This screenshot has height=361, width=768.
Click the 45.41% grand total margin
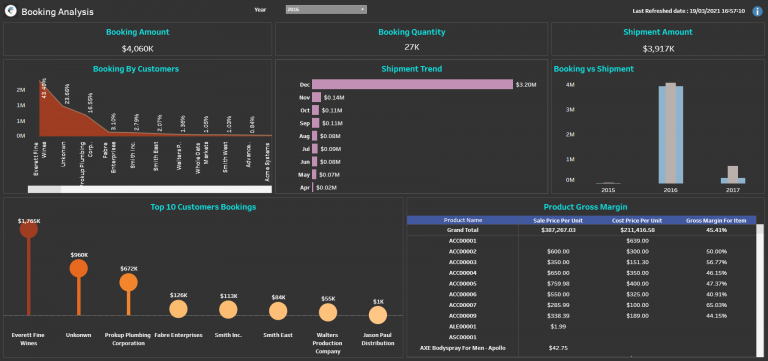717,230
